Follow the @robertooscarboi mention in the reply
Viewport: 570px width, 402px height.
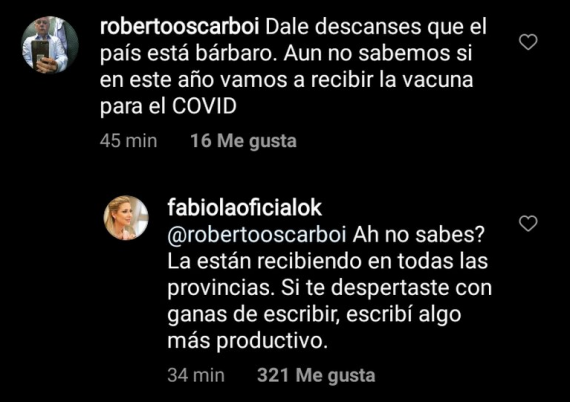pyautogui.click(x=257, y=235)
